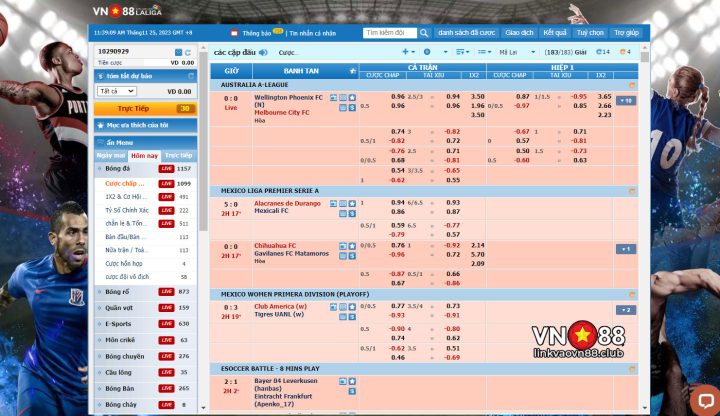Collapse MEXICO WOMEN PRIMERA DIVISION section

click(632, 295)
